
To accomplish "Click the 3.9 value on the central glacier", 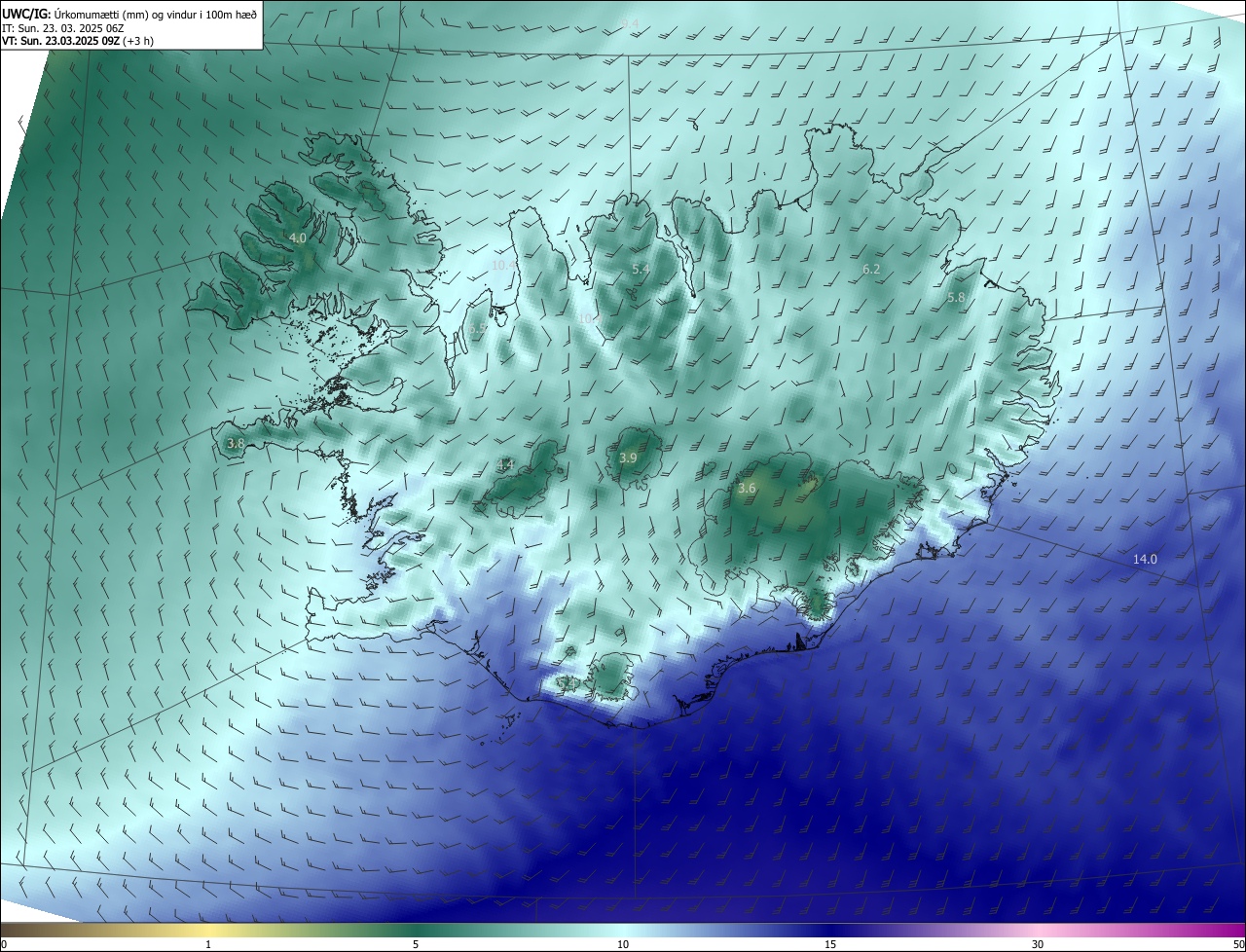I will pyautogui.click(x=628, y=458).
